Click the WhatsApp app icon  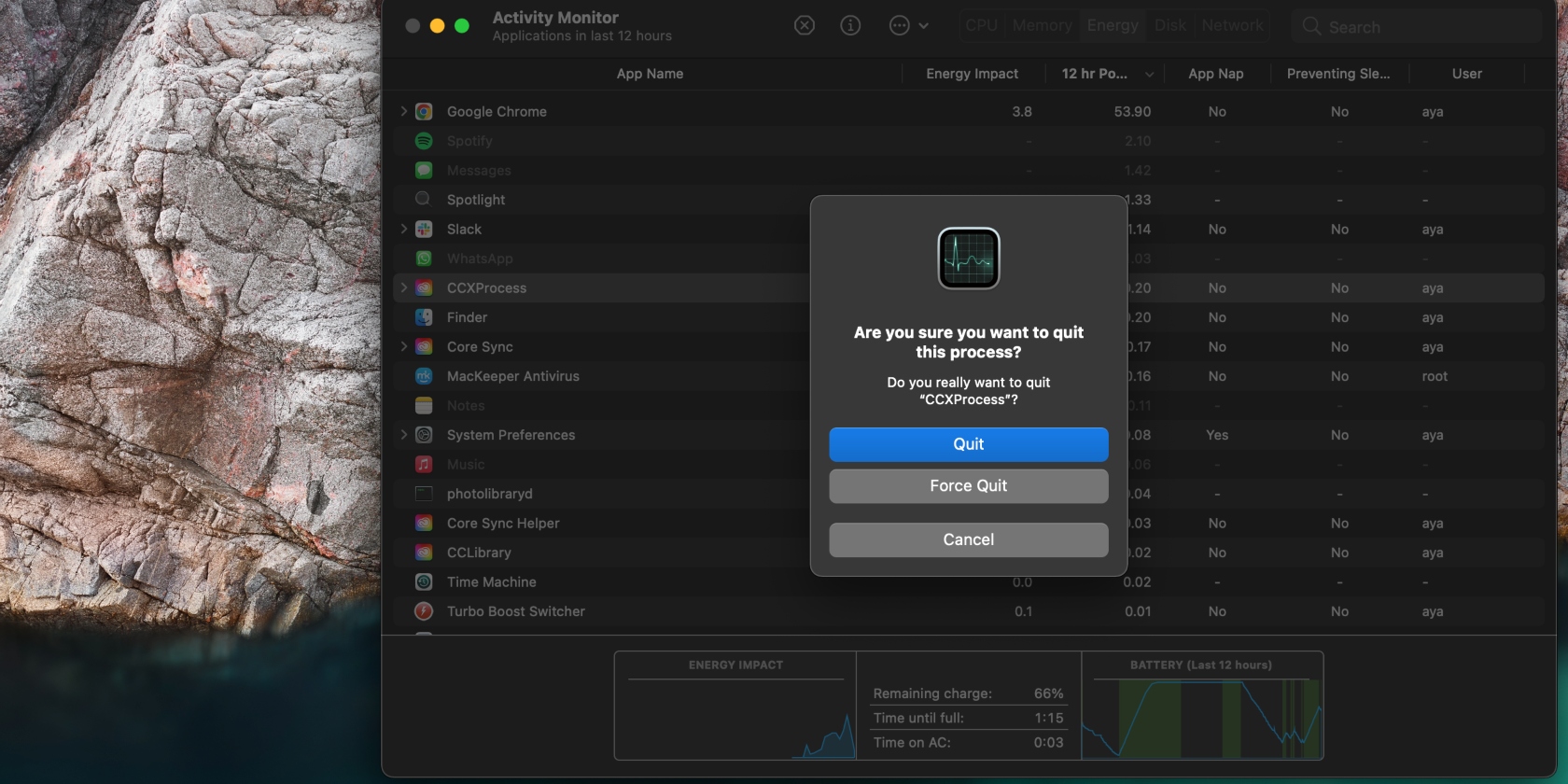(x=424, y=259)
